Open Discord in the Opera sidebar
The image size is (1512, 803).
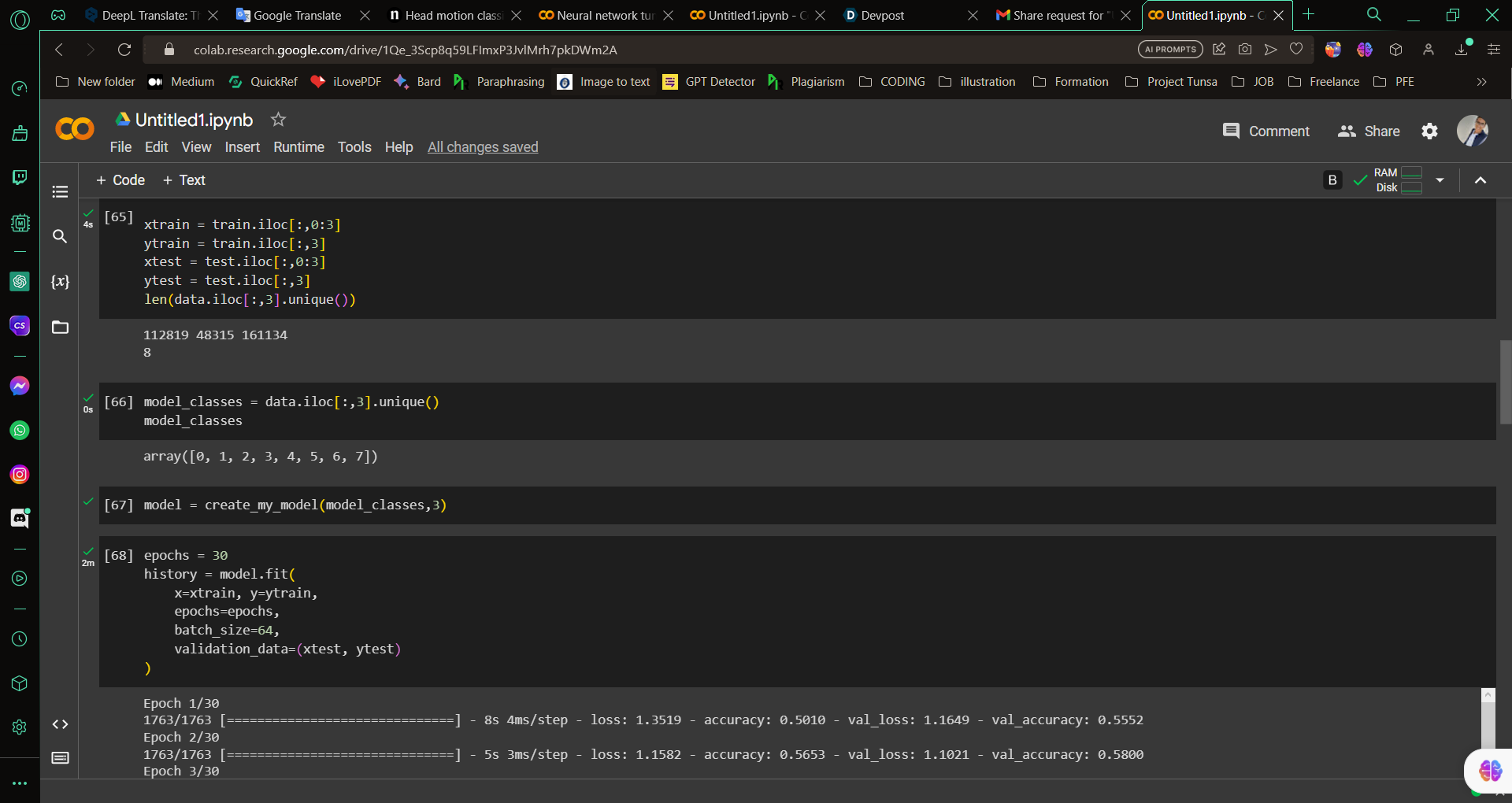pos(20,518)
